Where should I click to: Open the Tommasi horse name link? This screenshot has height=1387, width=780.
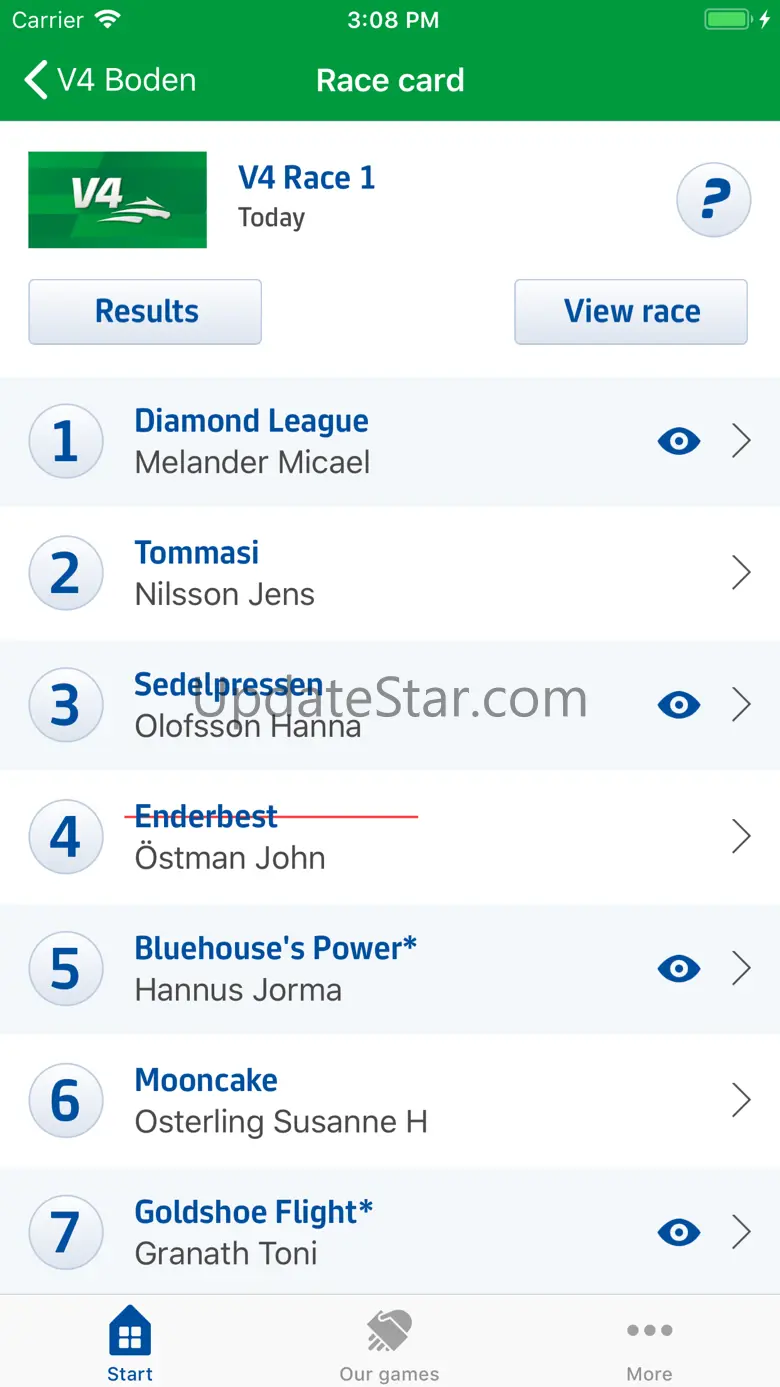pos(197,553)
